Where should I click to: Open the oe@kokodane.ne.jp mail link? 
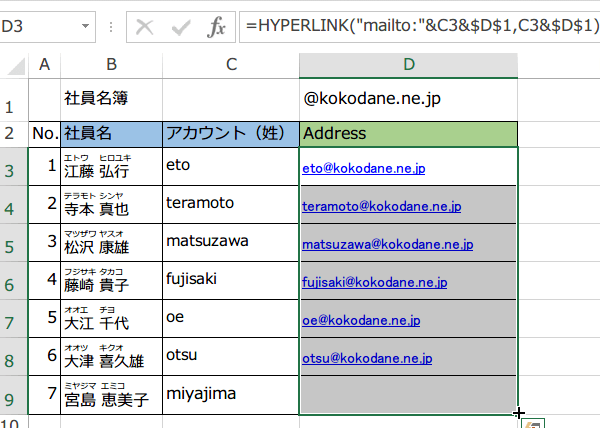click(x=361, y=320)
